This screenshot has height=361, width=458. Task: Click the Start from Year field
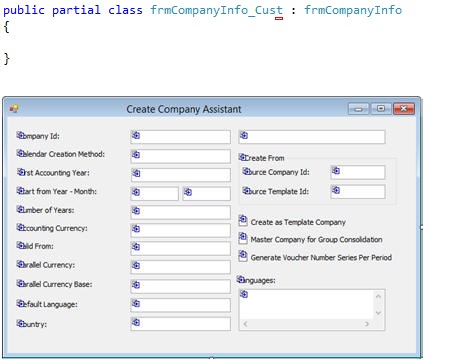coord(155,193)
